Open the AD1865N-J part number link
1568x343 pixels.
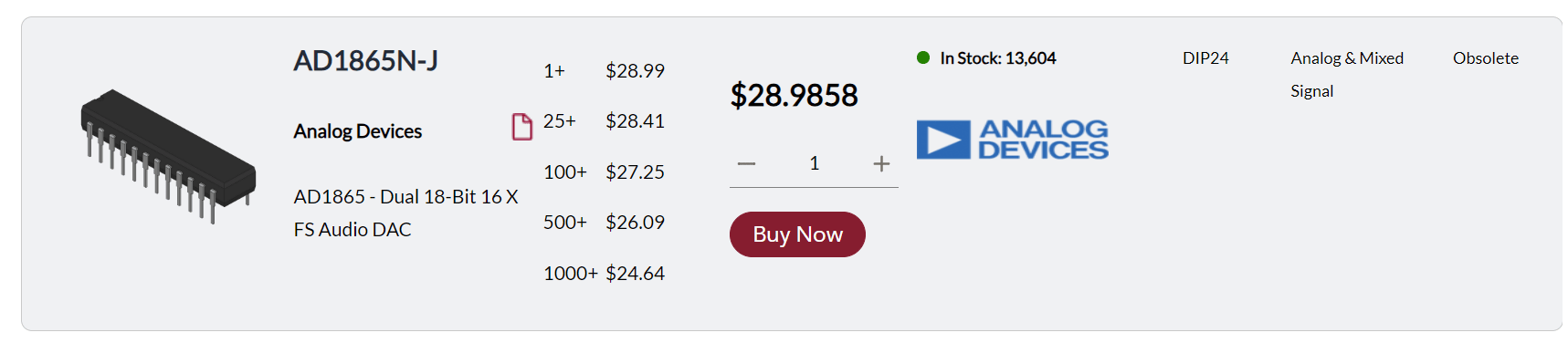tap(365, 61)
